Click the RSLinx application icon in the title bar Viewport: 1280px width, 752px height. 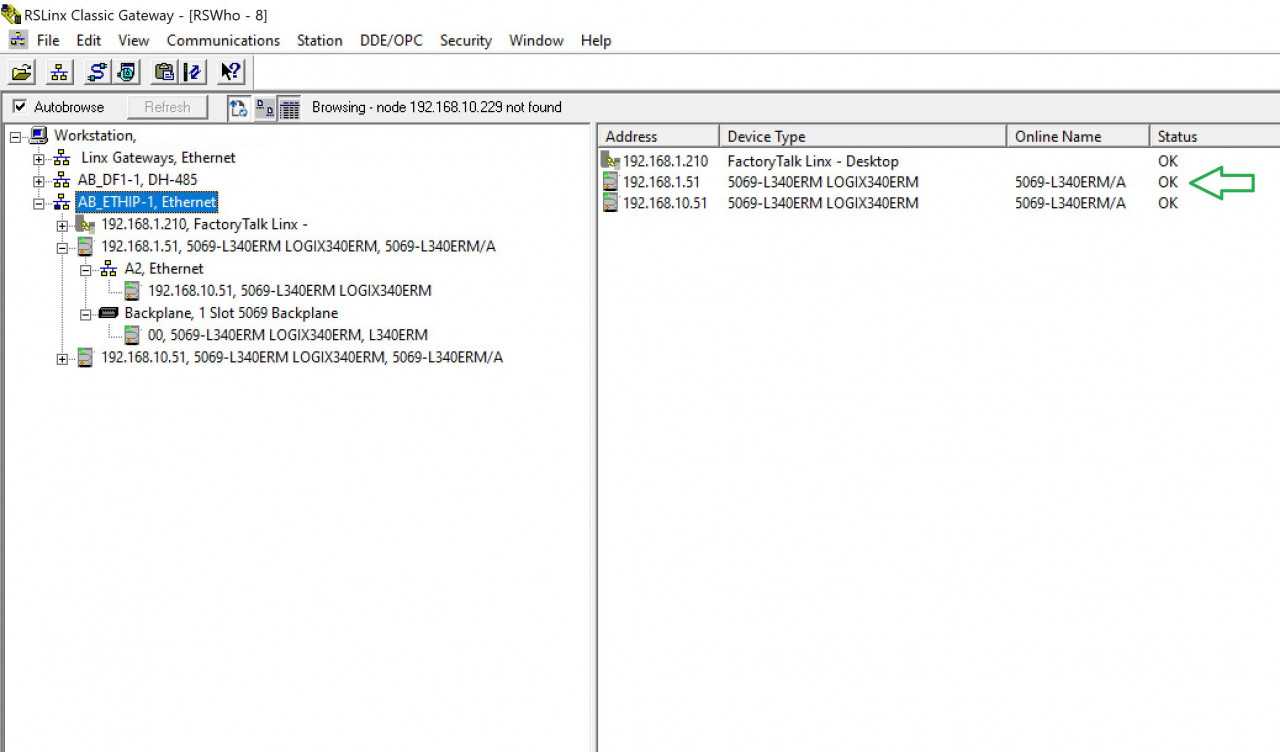(x=11, y=14)
